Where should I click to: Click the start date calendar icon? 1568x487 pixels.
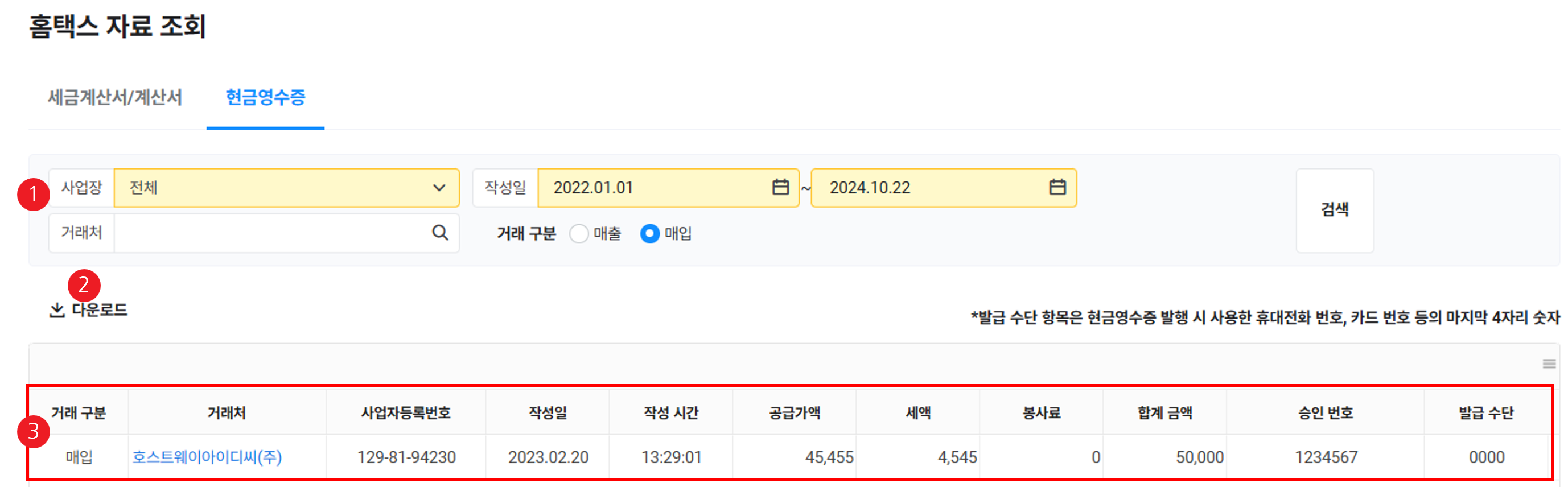tap(780, 187)
